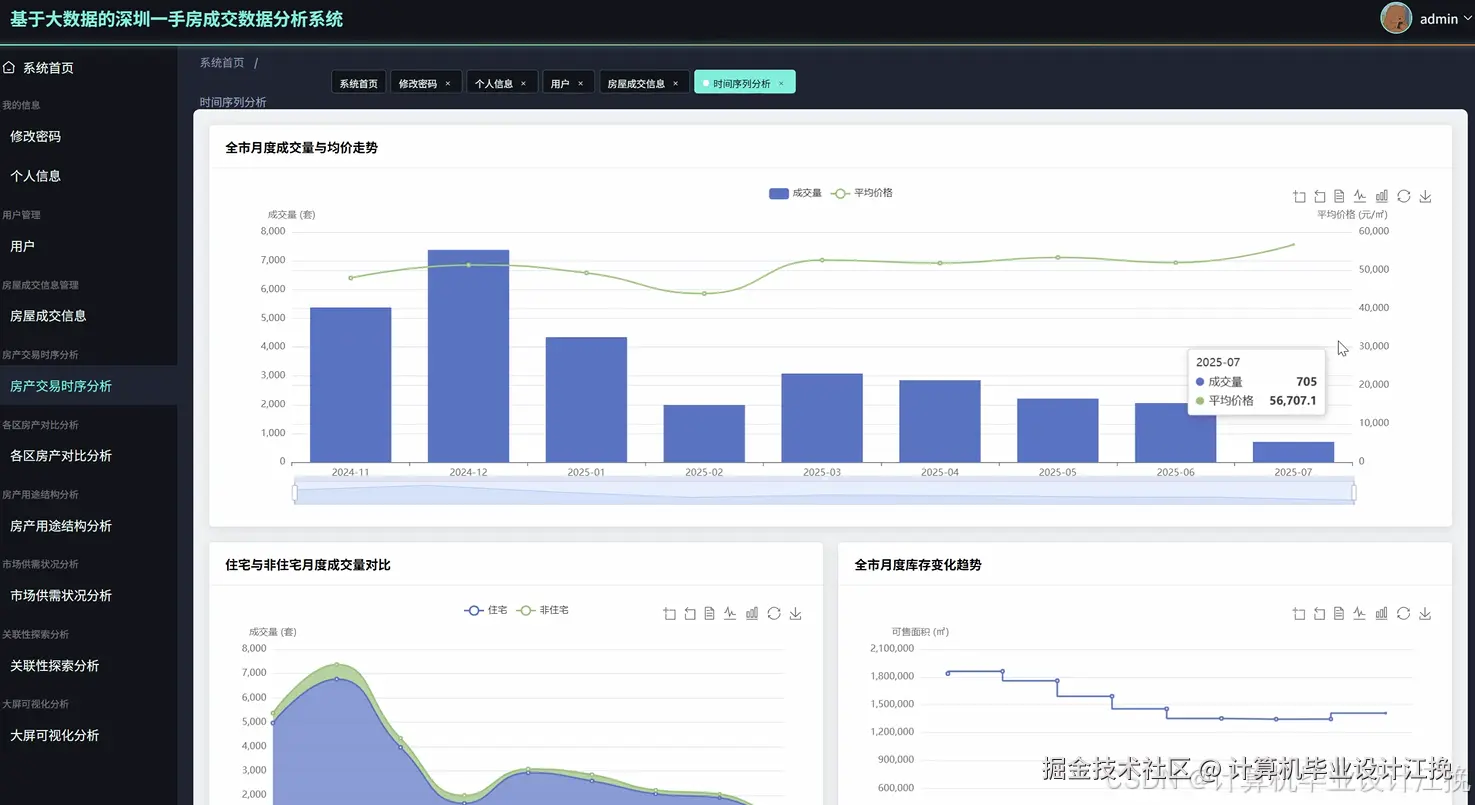The width and height of the screenshot is (1475, 805).
Task: Switch to the 系统首页 tab
Action: [359, 83]
